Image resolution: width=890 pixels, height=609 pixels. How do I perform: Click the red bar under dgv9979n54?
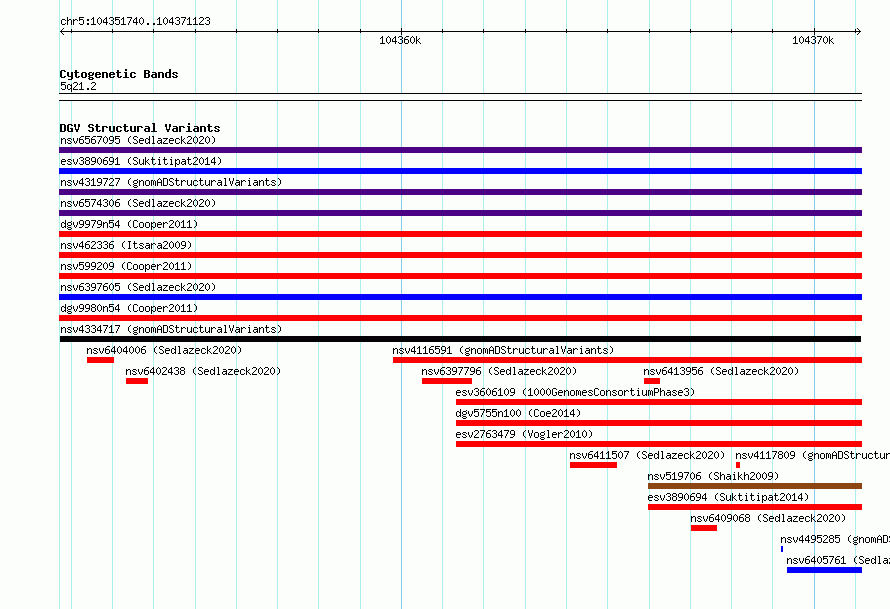pyautogui.click(x=460, y=234)
